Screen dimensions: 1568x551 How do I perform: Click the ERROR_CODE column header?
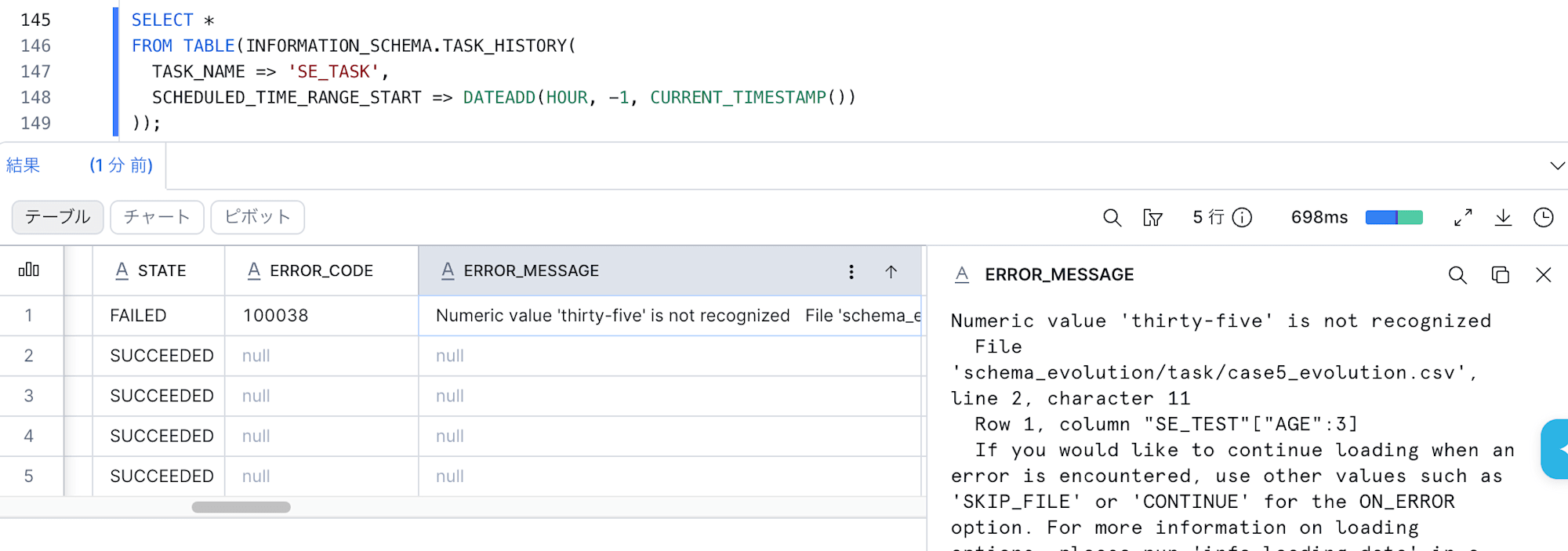321,270
